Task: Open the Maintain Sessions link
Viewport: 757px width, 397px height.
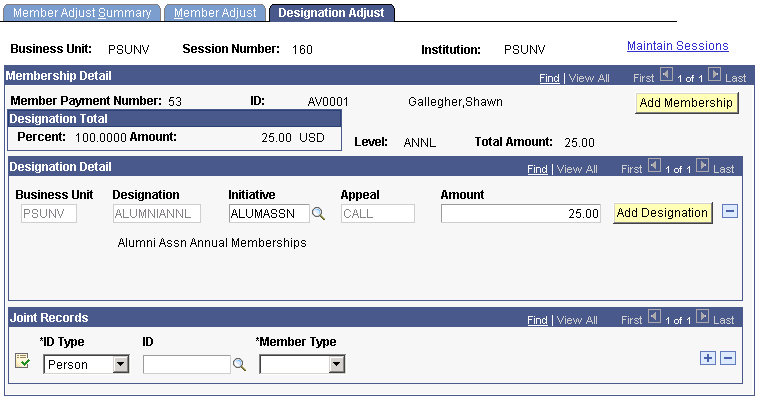Action: [677, 46]
